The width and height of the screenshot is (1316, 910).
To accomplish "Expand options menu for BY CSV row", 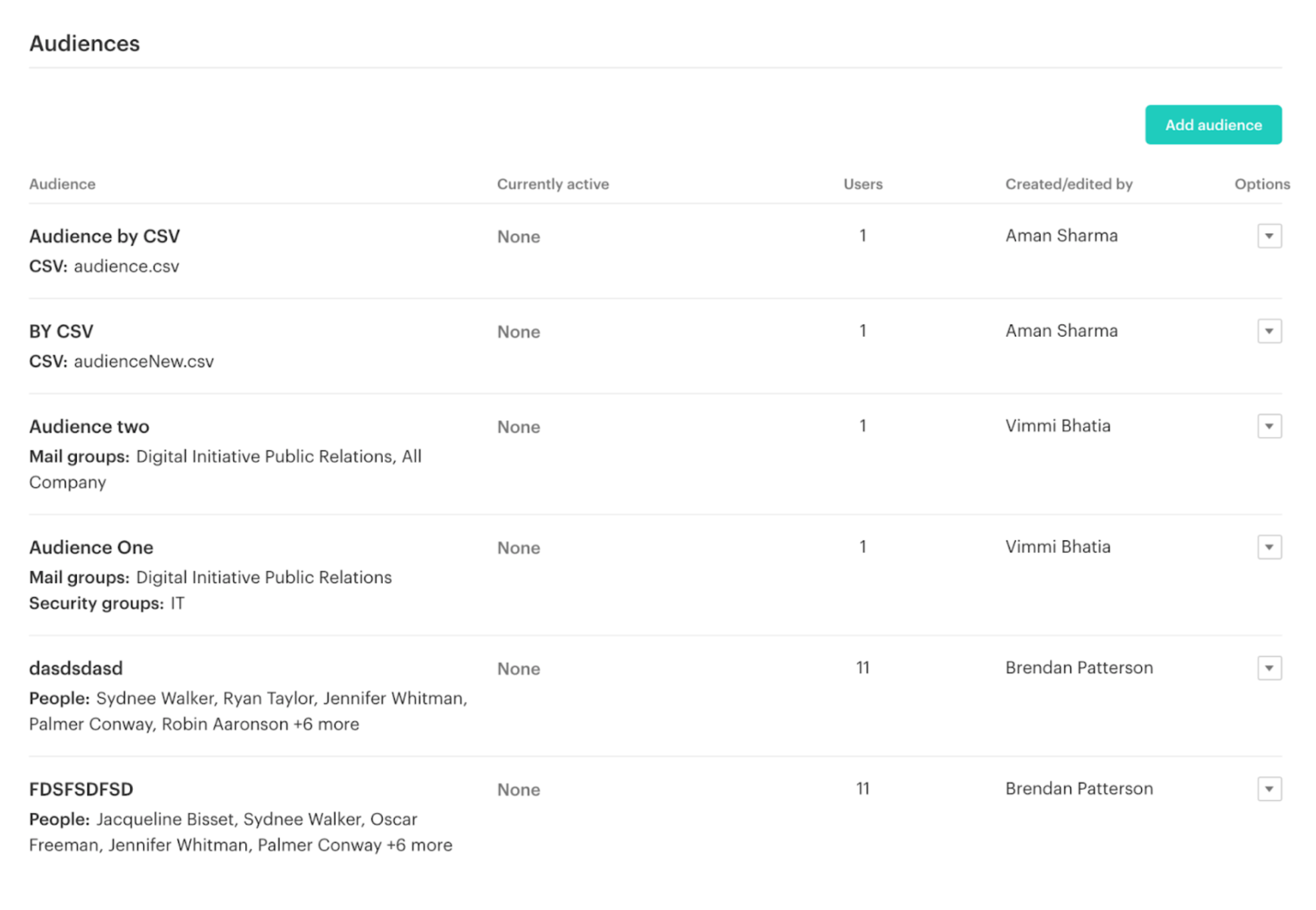I will (x=1269, y=331).
